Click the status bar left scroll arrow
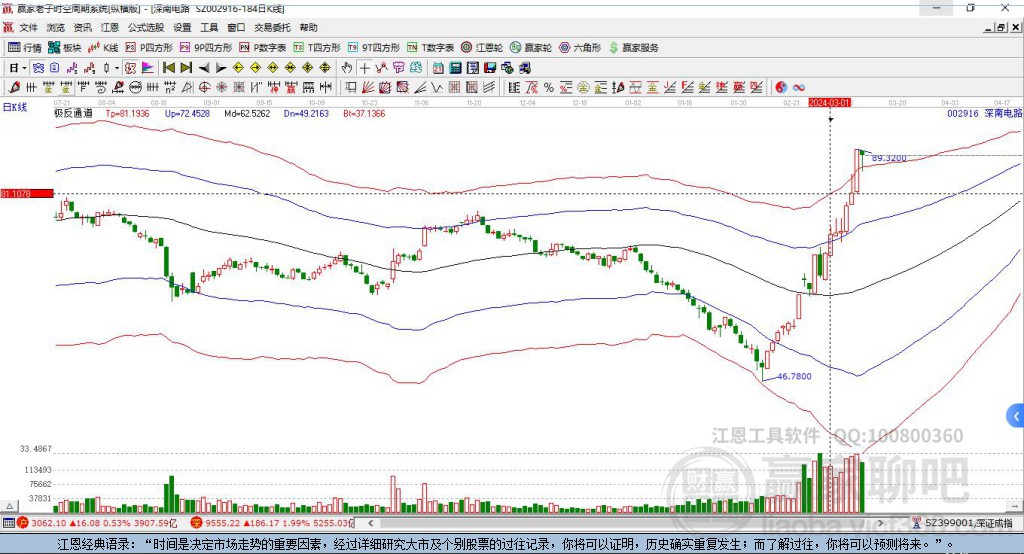Viewport: 1024px width, 554px height. click(371, 523)
